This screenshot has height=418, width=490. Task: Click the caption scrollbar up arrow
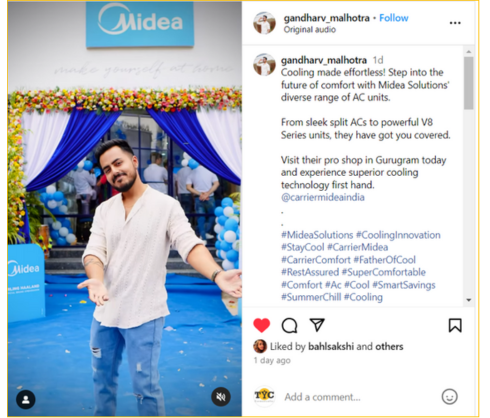[x=469, y=52]
